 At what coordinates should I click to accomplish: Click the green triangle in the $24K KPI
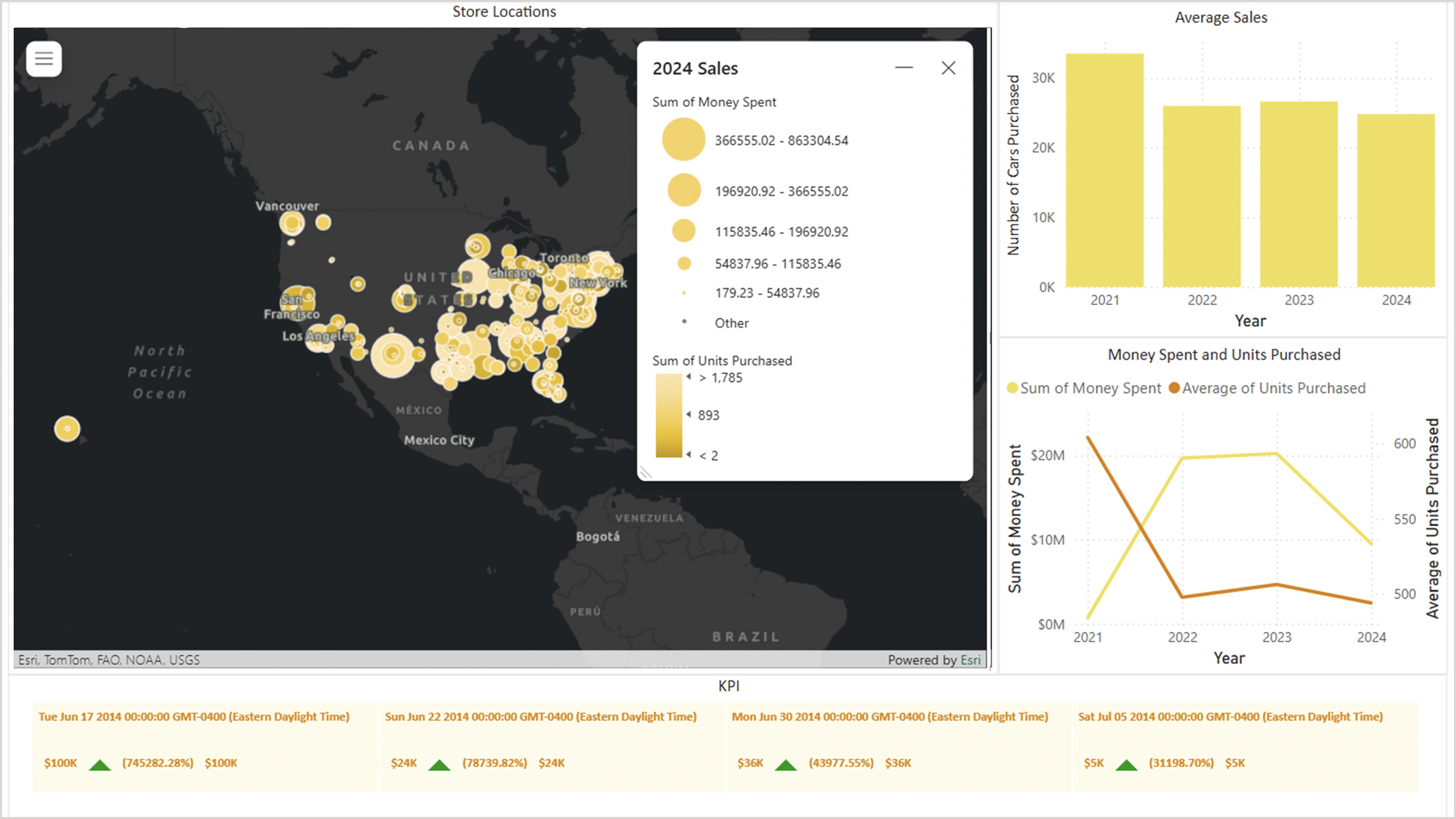click(439, 764)
